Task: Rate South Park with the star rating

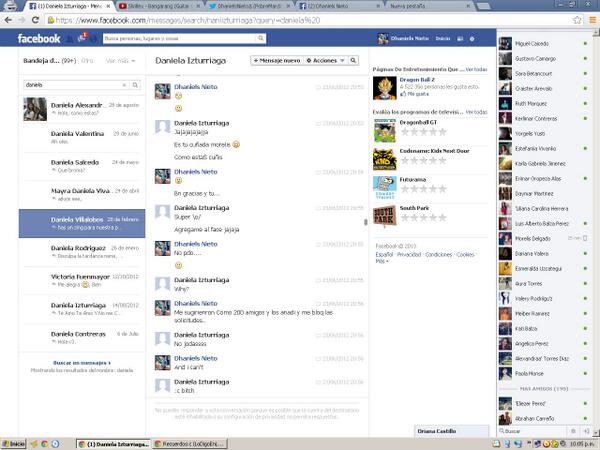Action: 423,218
